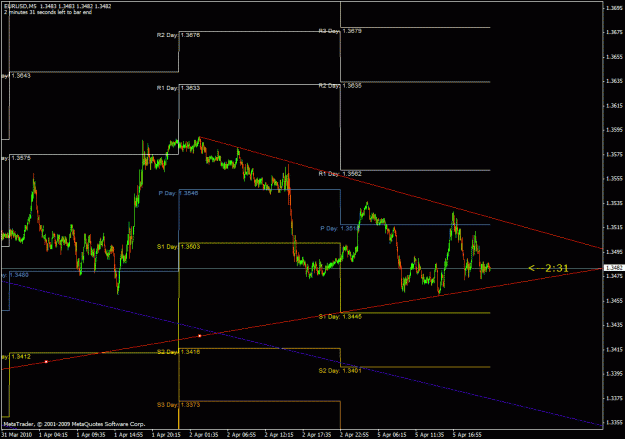Click 1.3595 on the price axis
The height and width of the screenshot is (439, 625).
tap(614, 130)
